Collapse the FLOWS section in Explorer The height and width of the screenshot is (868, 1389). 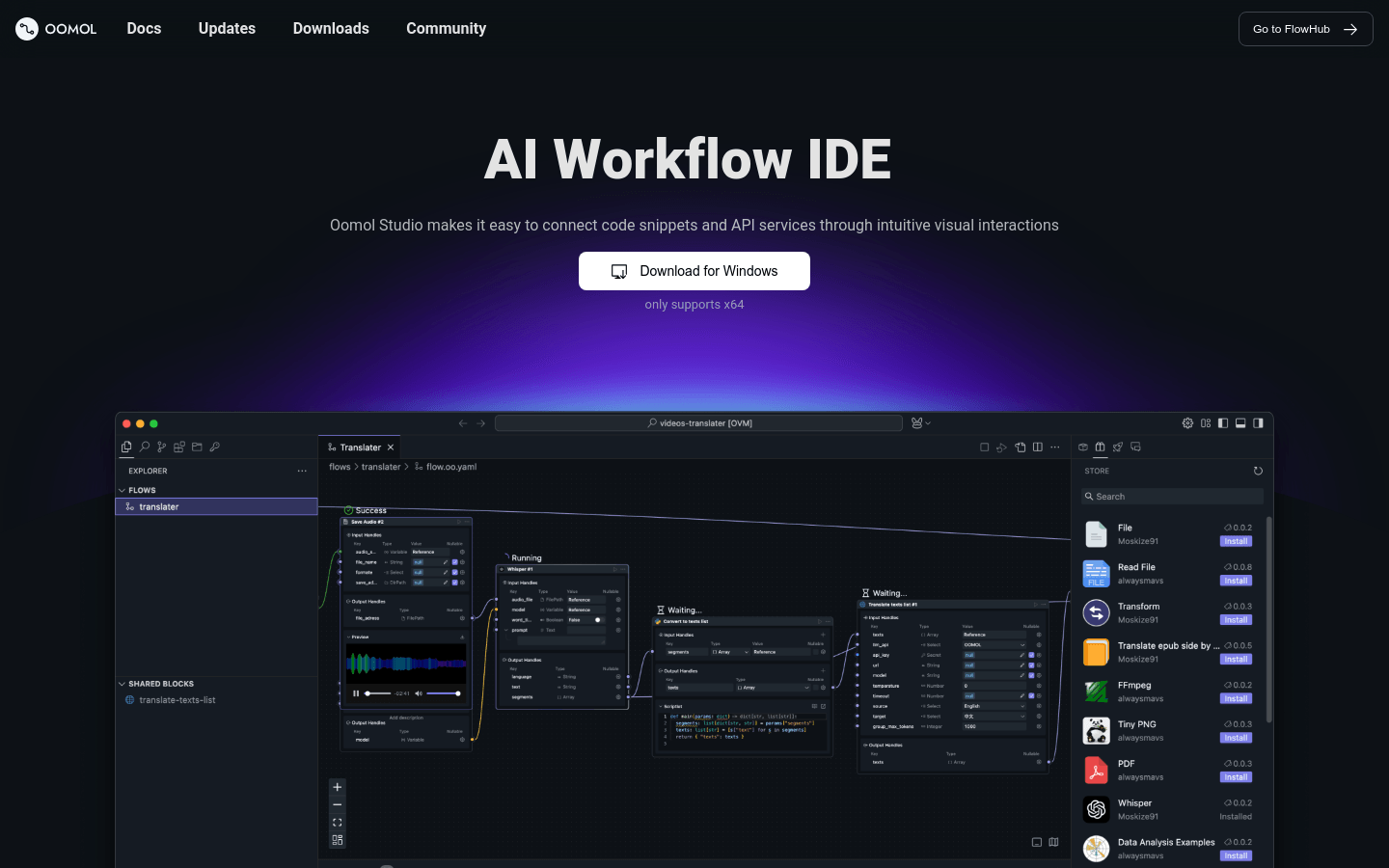(x=122, y=490)
